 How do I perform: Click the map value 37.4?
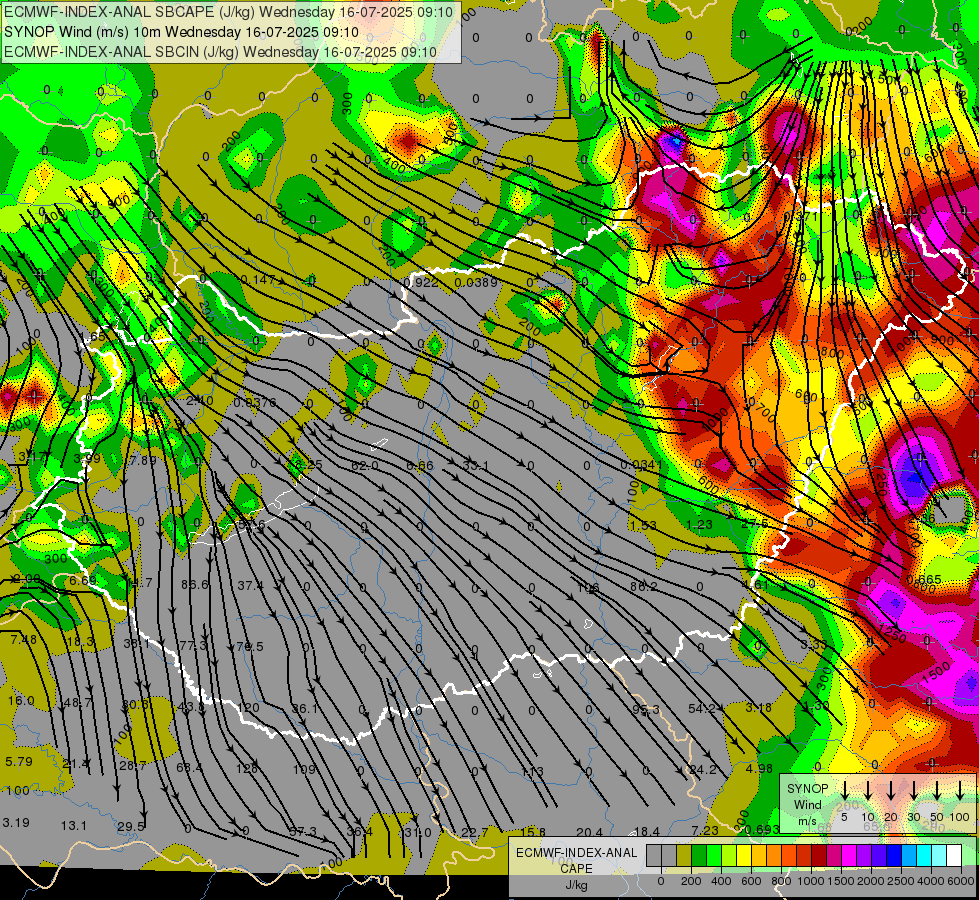[250, 585]
